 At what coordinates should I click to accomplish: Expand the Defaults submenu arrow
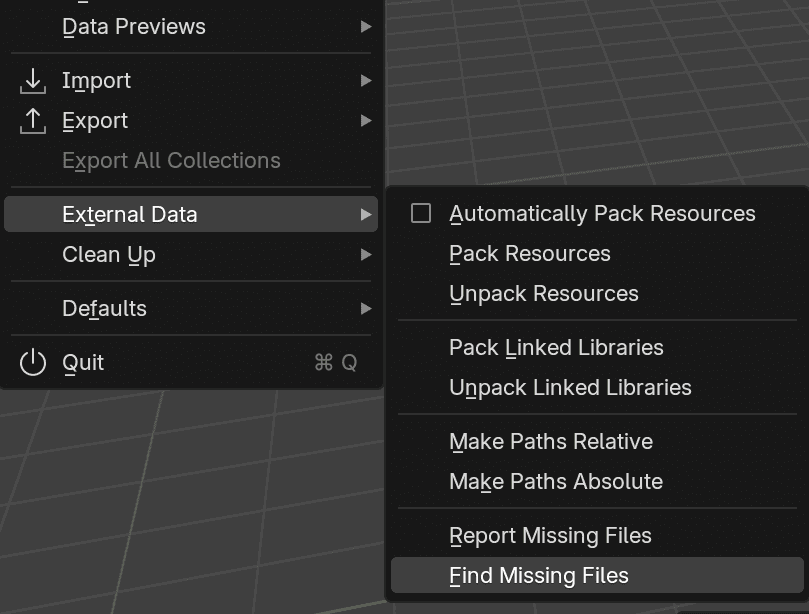tap(366, 309)
